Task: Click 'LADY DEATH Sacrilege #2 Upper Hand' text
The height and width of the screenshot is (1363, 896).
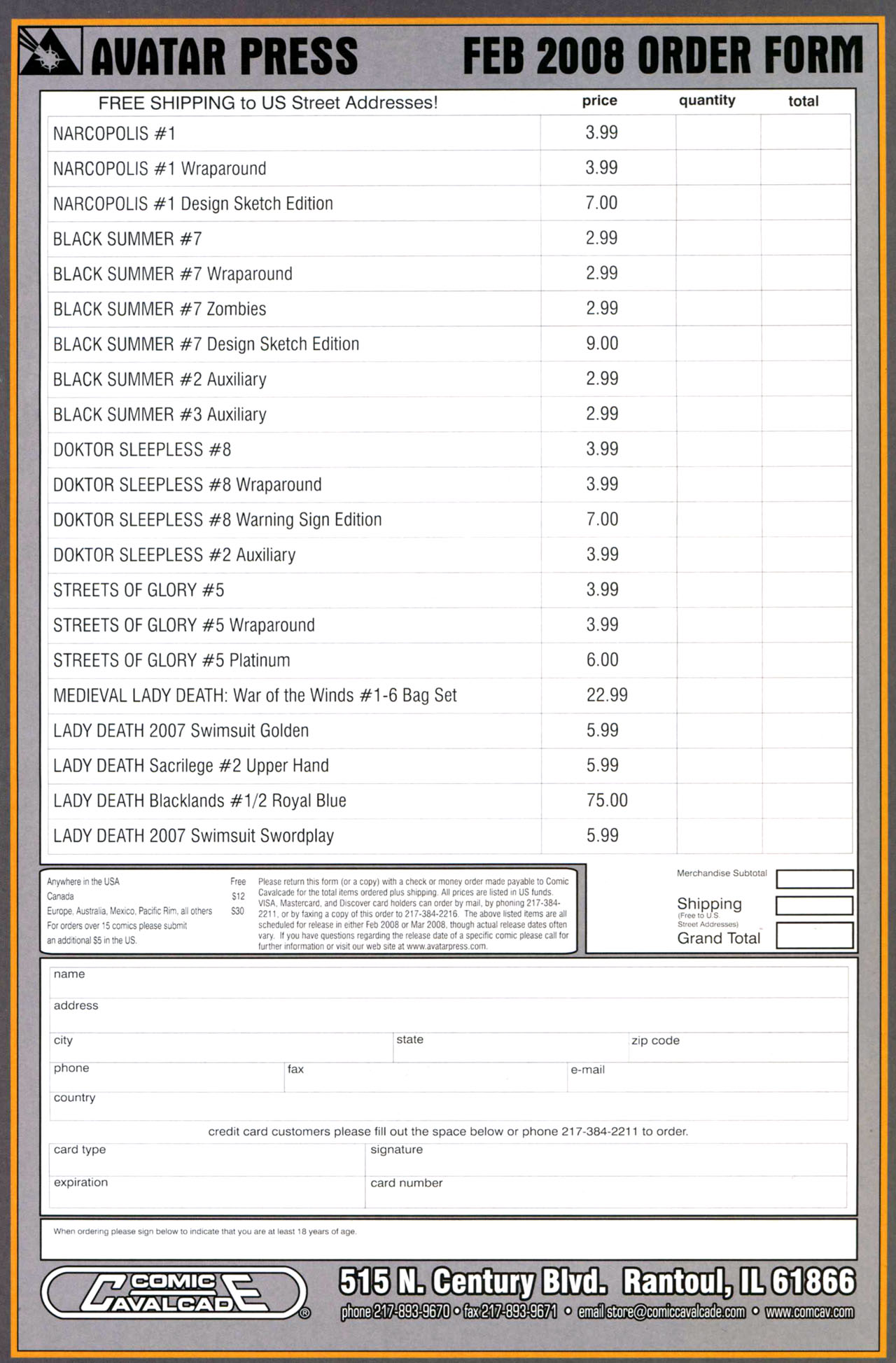Action: [191, 766]
